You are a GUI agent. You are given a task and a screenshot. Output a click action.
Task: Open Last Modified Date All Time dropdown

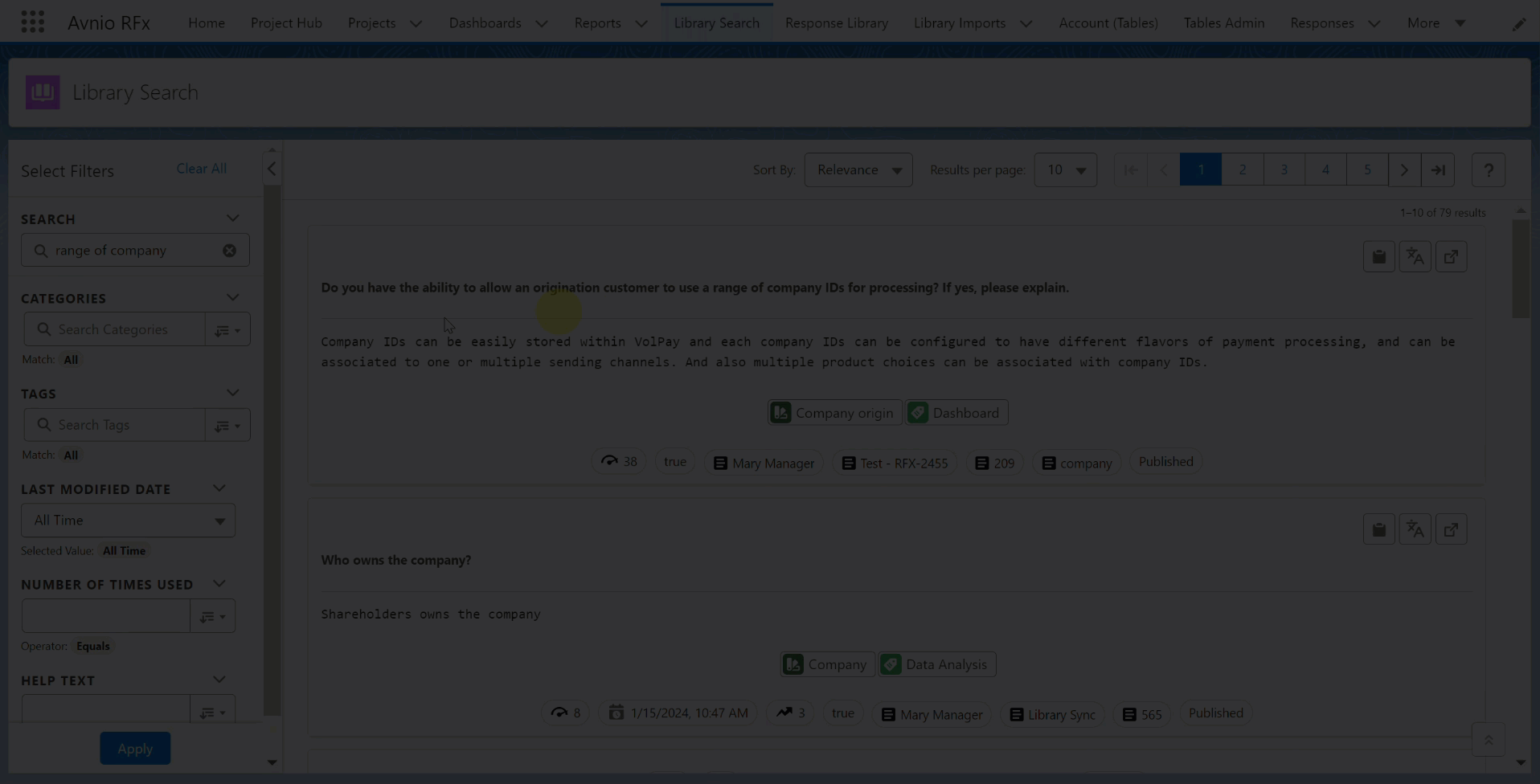click(x=128, y=521)
